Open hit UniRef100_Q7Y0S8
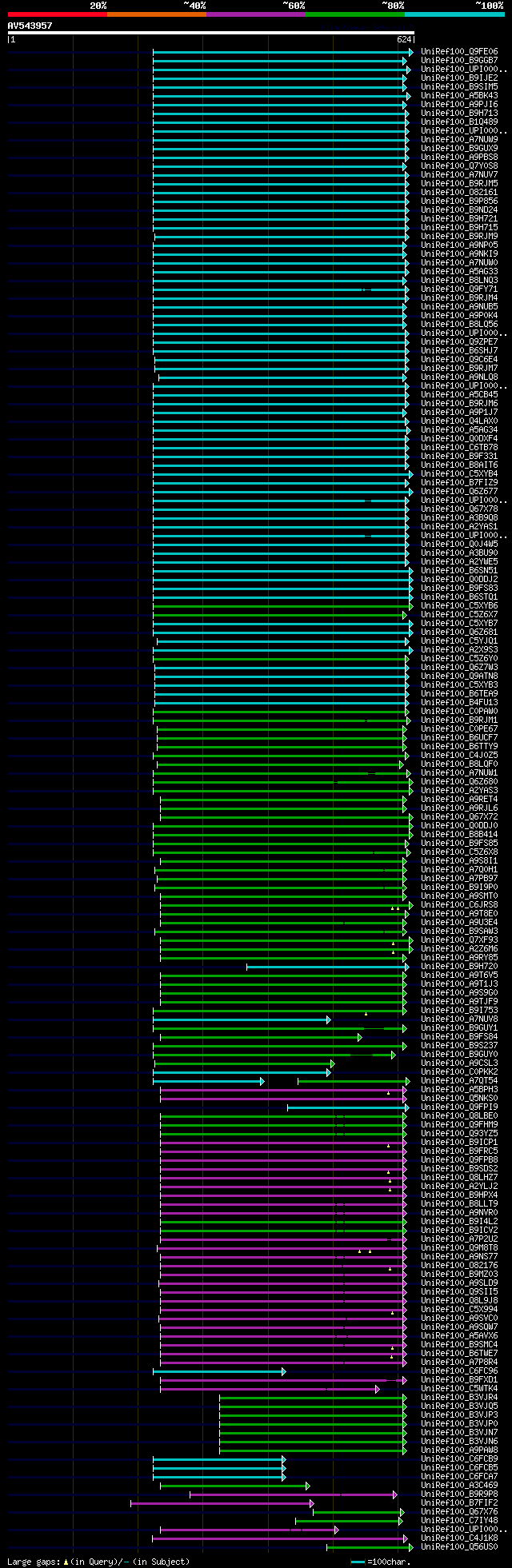Image resolution: width=512 pixels, height=1568 pixels. tap(459, 166)
